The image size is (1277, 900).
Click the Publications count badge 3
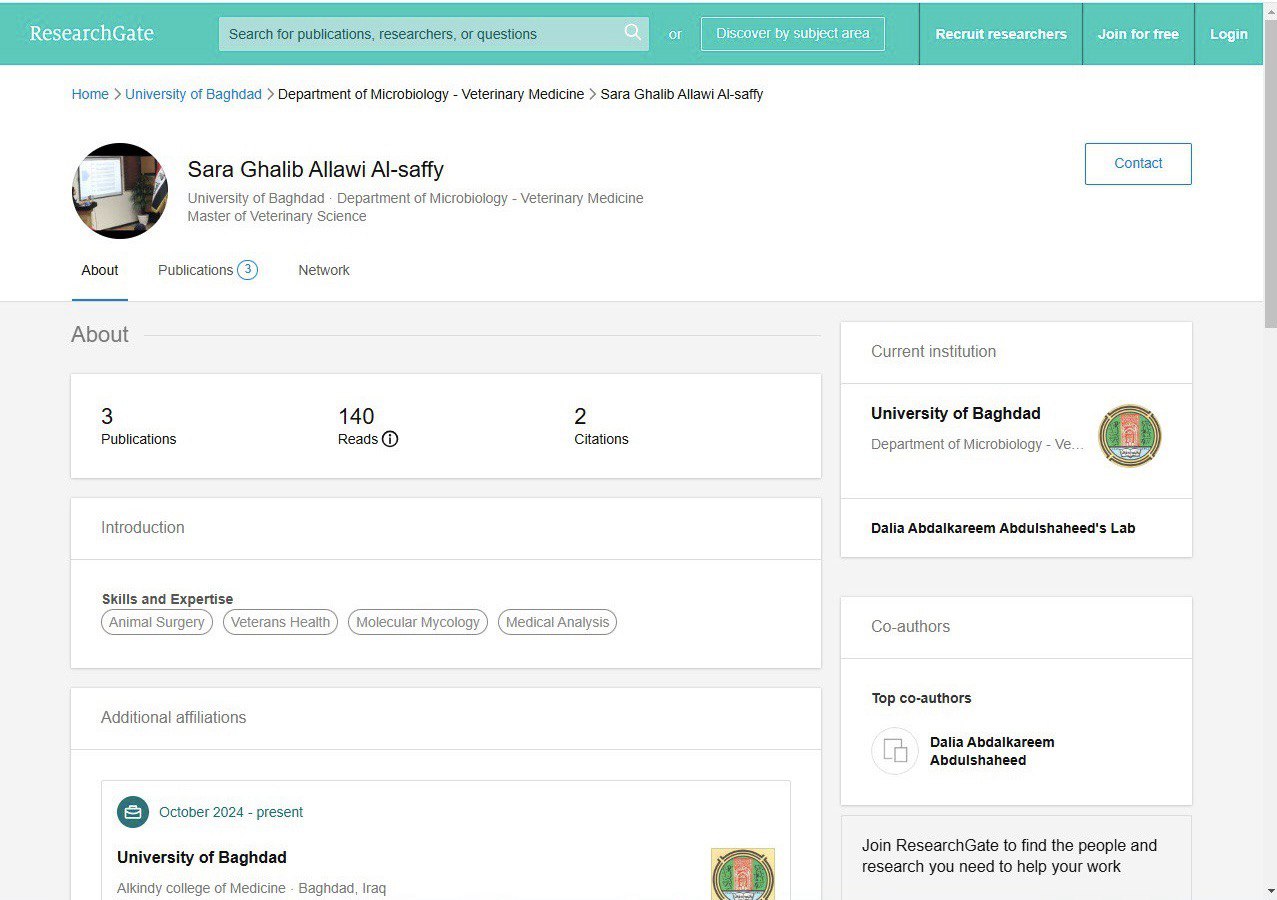pyautogui.click(x=247, y=270)
